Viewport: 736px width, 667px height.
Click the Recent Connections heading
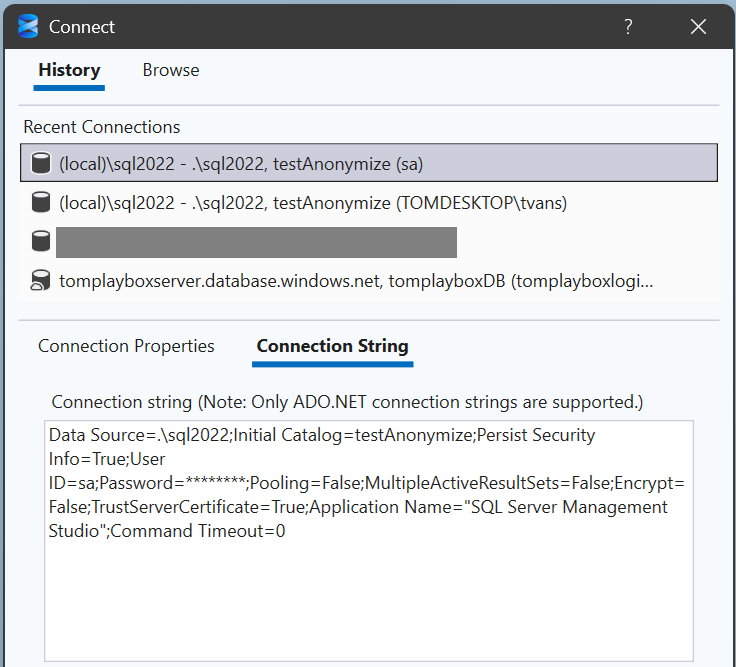[102, 127]
